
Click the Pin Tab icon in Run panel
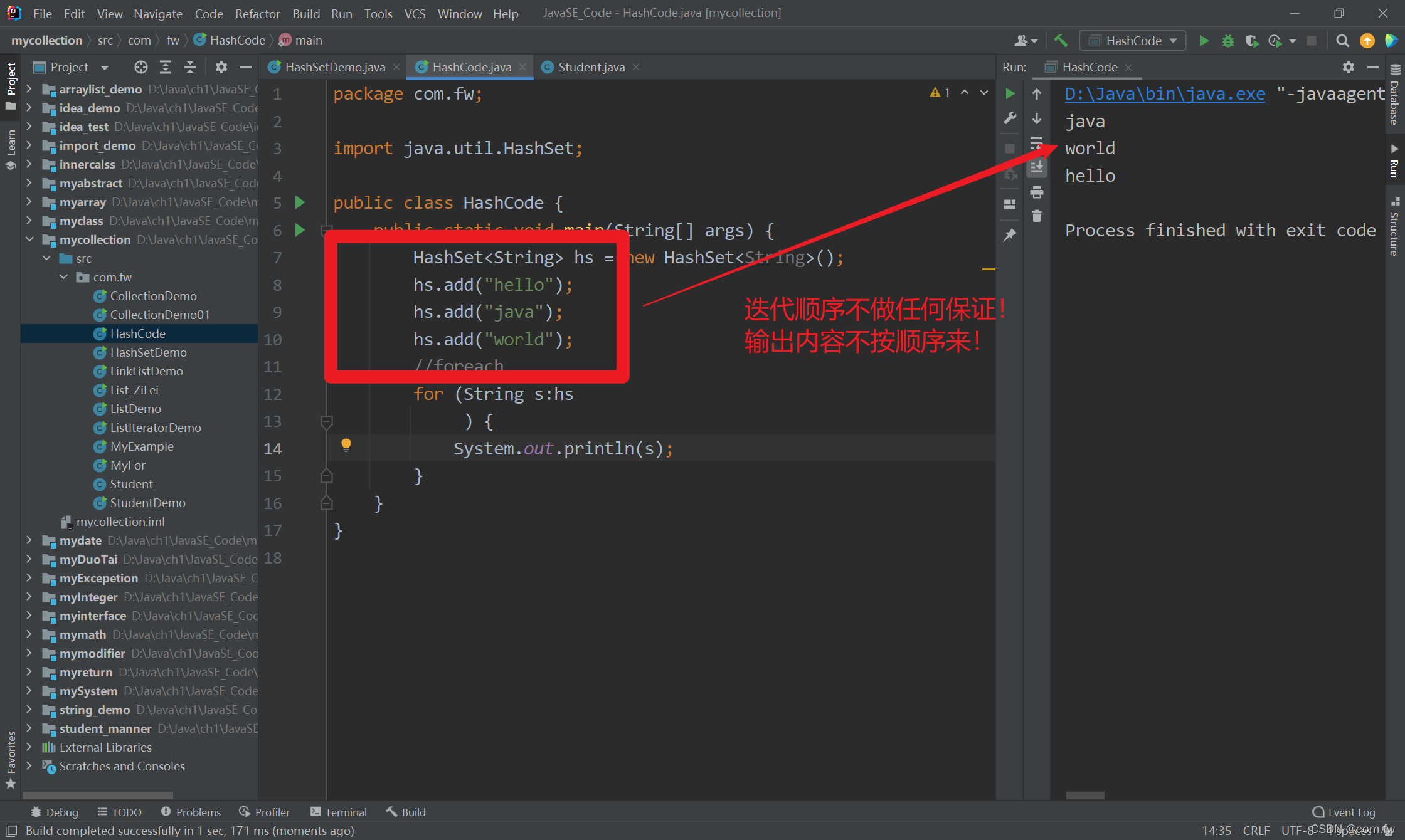(x=1010, y=235)
